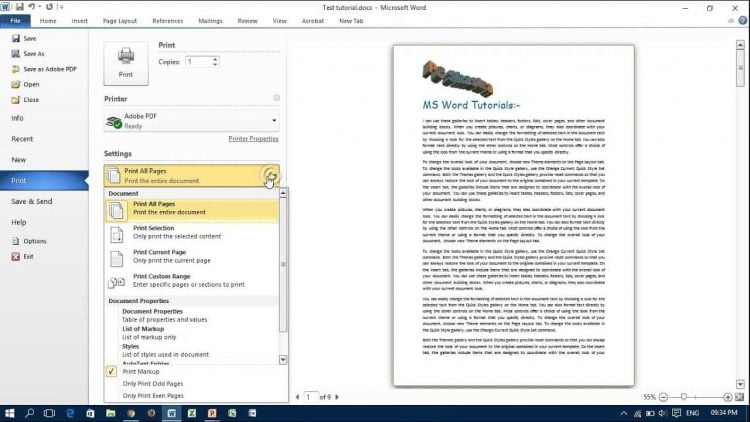Image resolution: width=750 pixels, height=422 pixels.
Task: Open the Save & Send section
Action: tap(32, 201)
